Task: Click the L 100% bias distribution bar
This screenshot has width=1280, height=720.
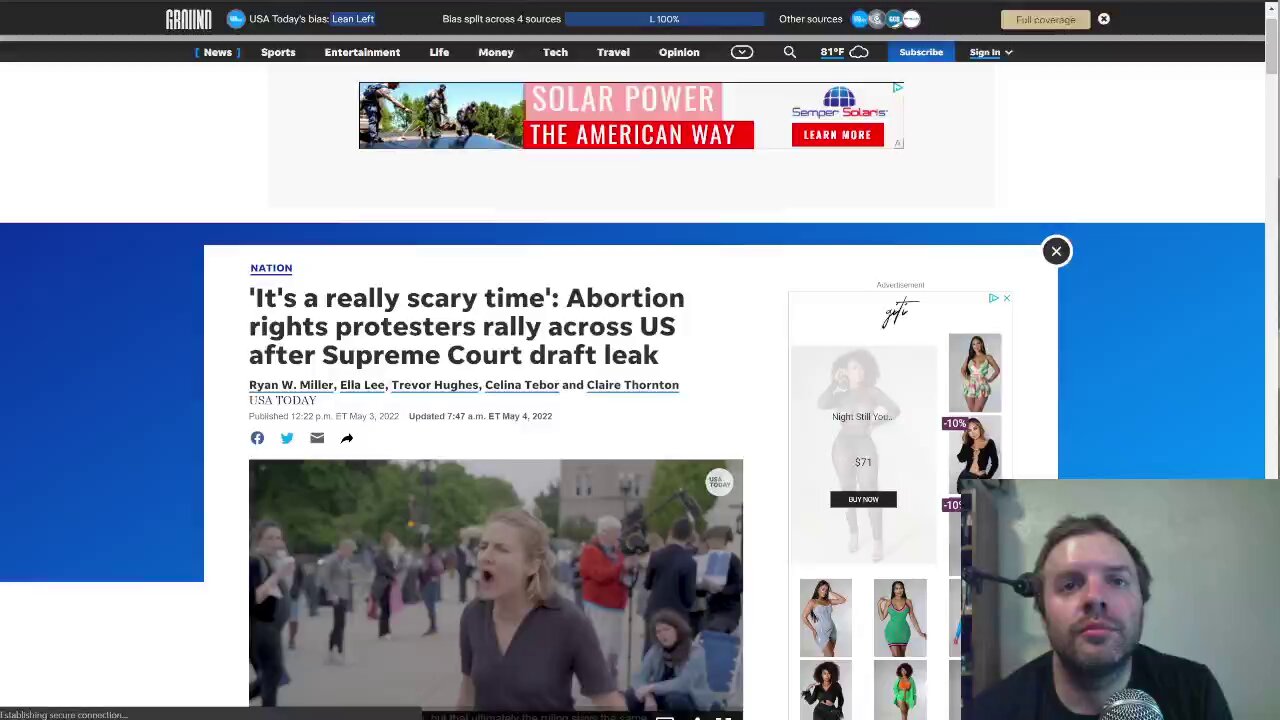Action: (x=664, y=19)
